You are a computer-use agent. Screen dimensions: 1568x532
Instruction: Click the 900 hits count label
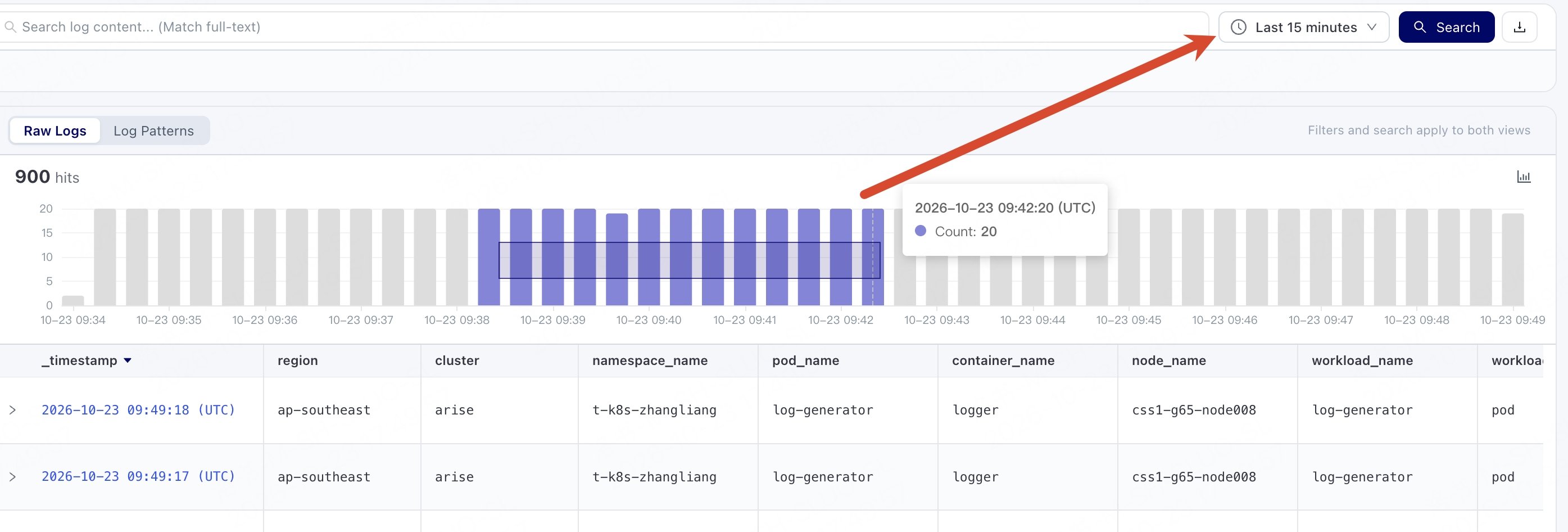coord(47,177)
